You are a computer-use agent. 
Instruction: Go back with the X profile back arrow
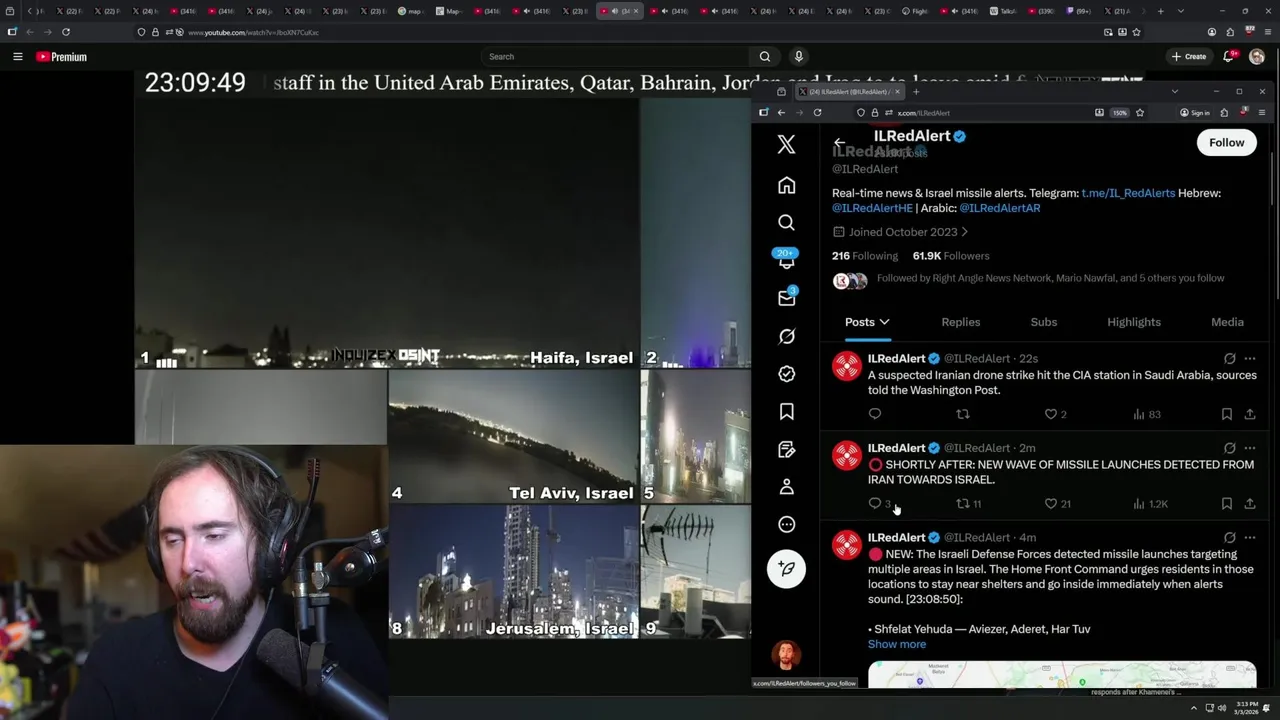click(839, 143)
